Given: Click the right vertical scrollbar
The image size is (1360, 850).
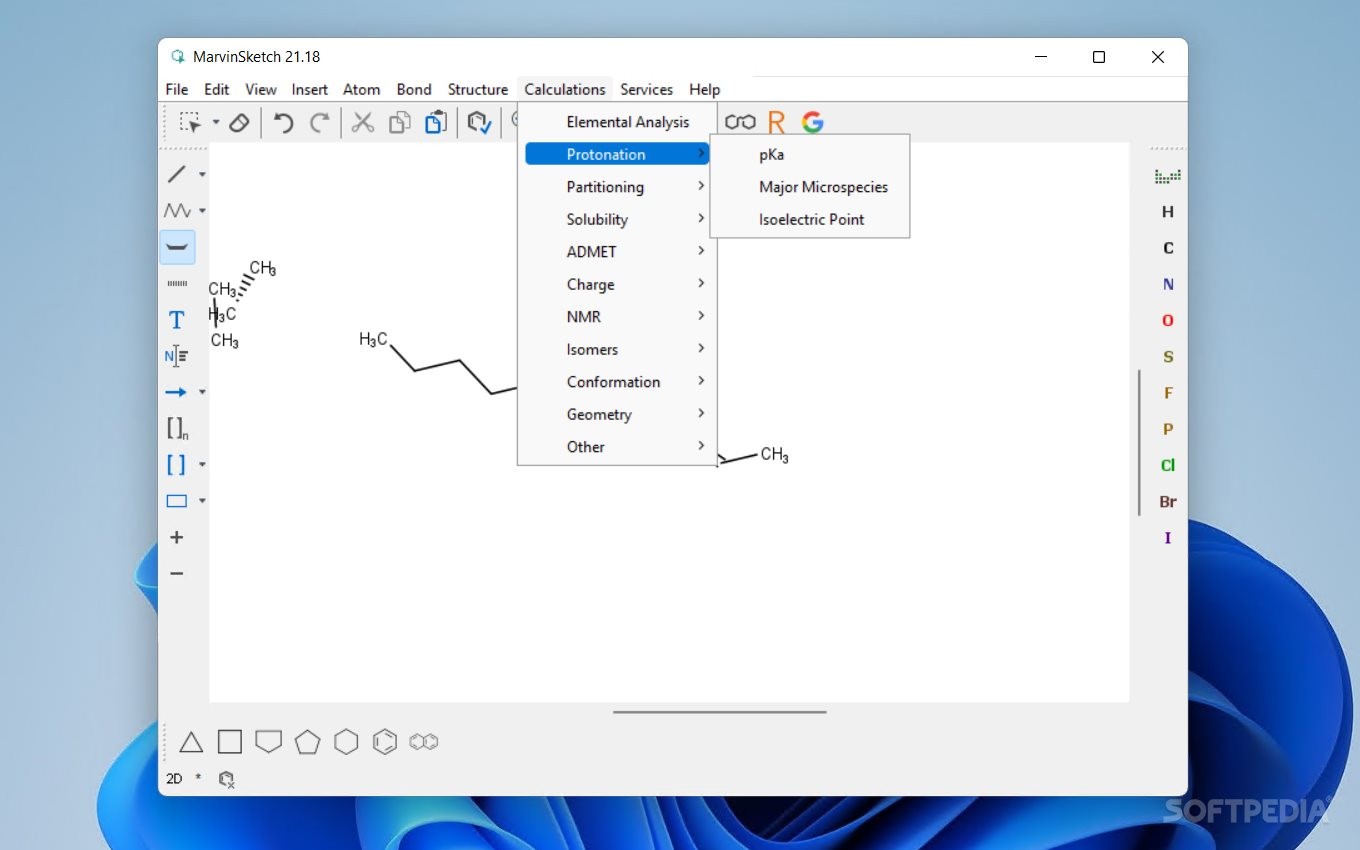Looking at the screenshot, I should [x=1139, y=443].
